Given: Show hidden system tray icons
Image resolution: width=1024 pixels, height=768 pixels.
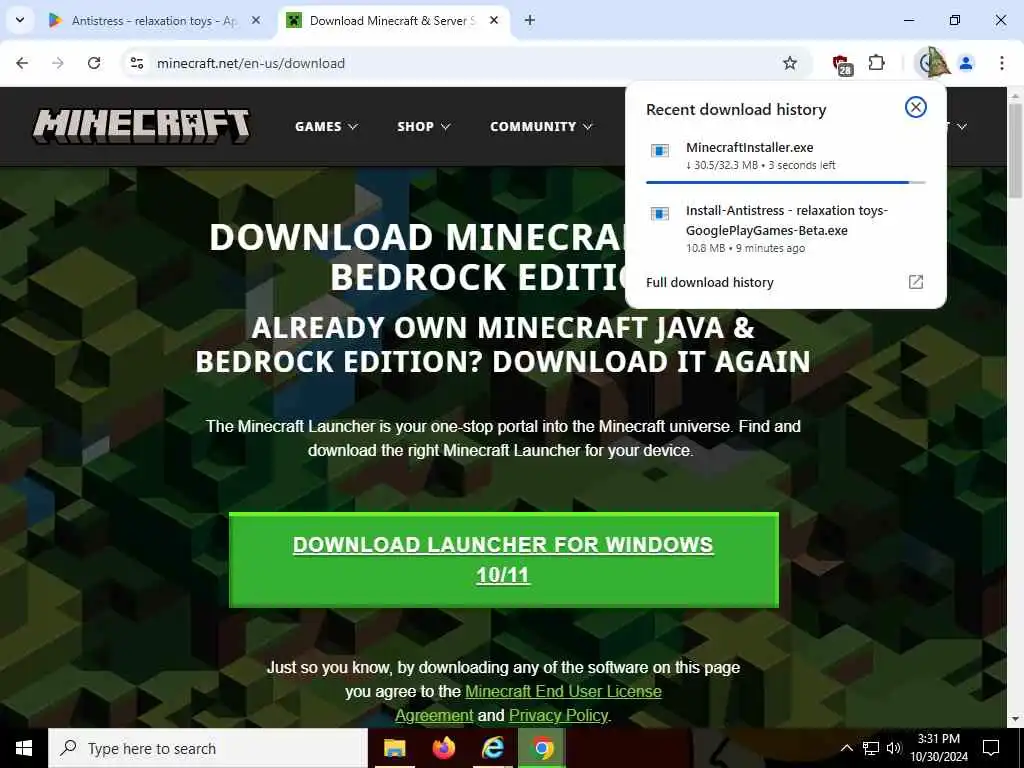Looking at the screenshot, I should click(846, 748).
